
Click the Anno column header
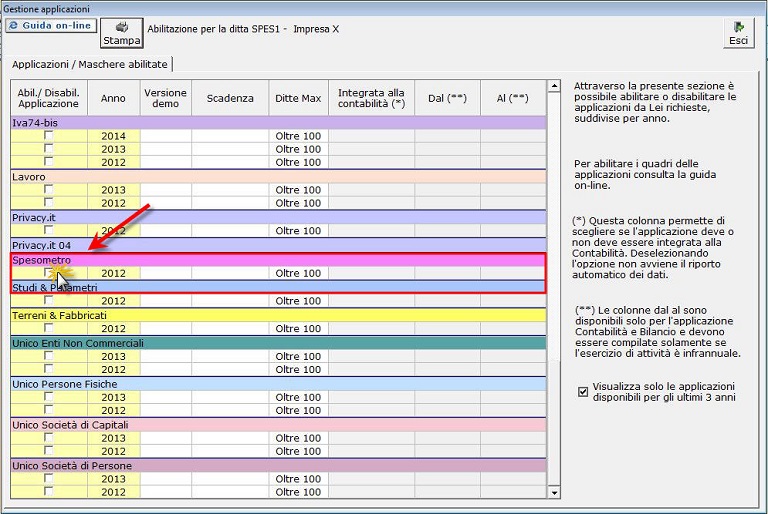114,98
